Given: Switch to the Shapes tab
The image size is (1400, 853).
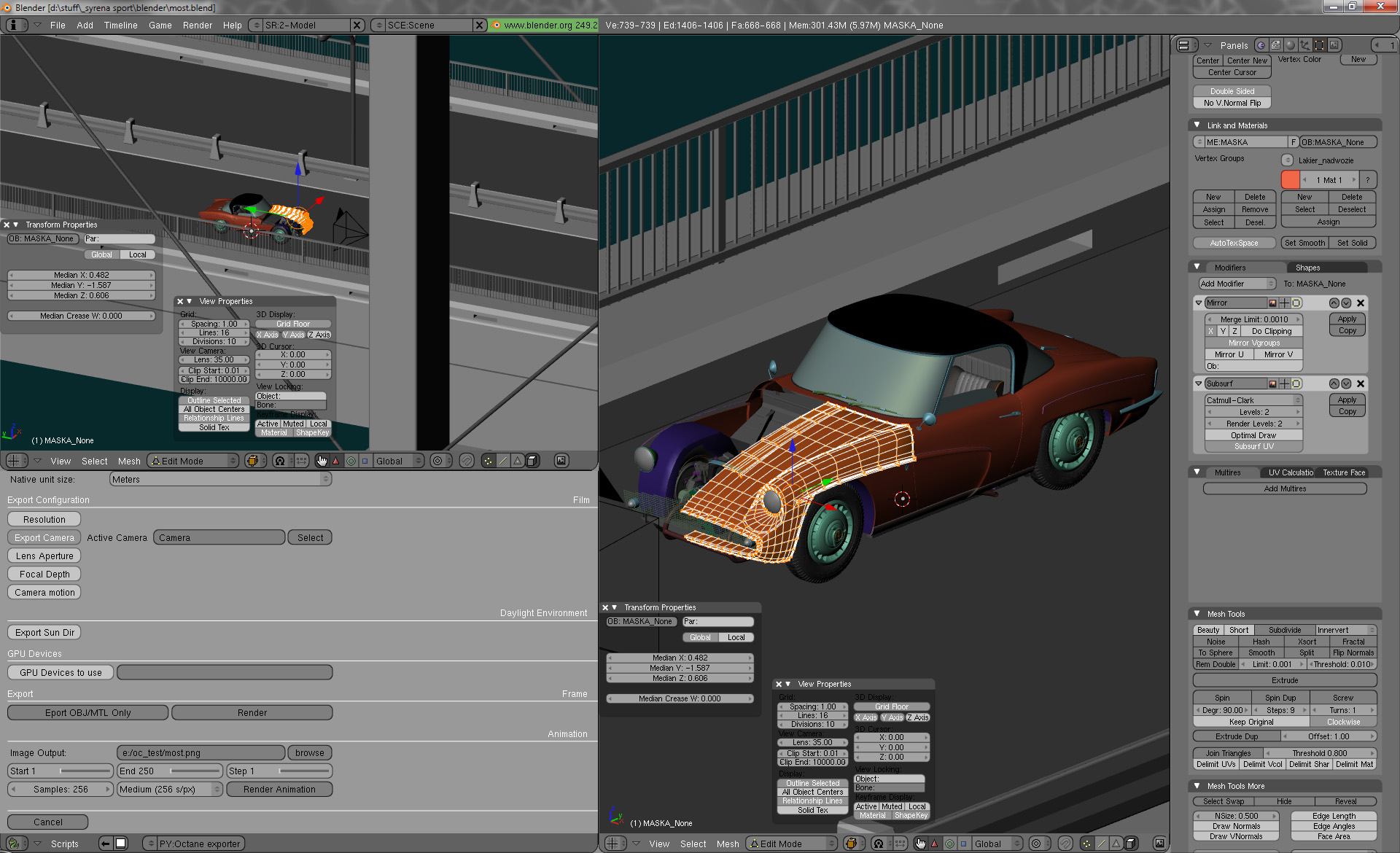Looking at the screenshot, I should (1307, 268).
